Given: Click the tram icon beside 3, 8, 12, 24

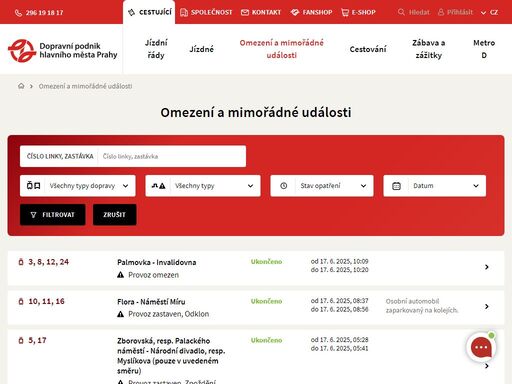Looking at the screenshot, I should pos(21,262).
